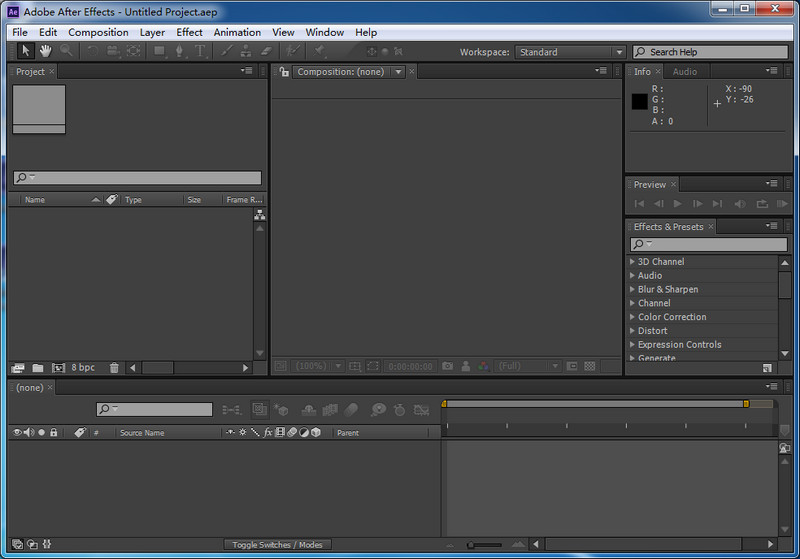Select the Zoom magnifier tool

[x=66, y=51]
